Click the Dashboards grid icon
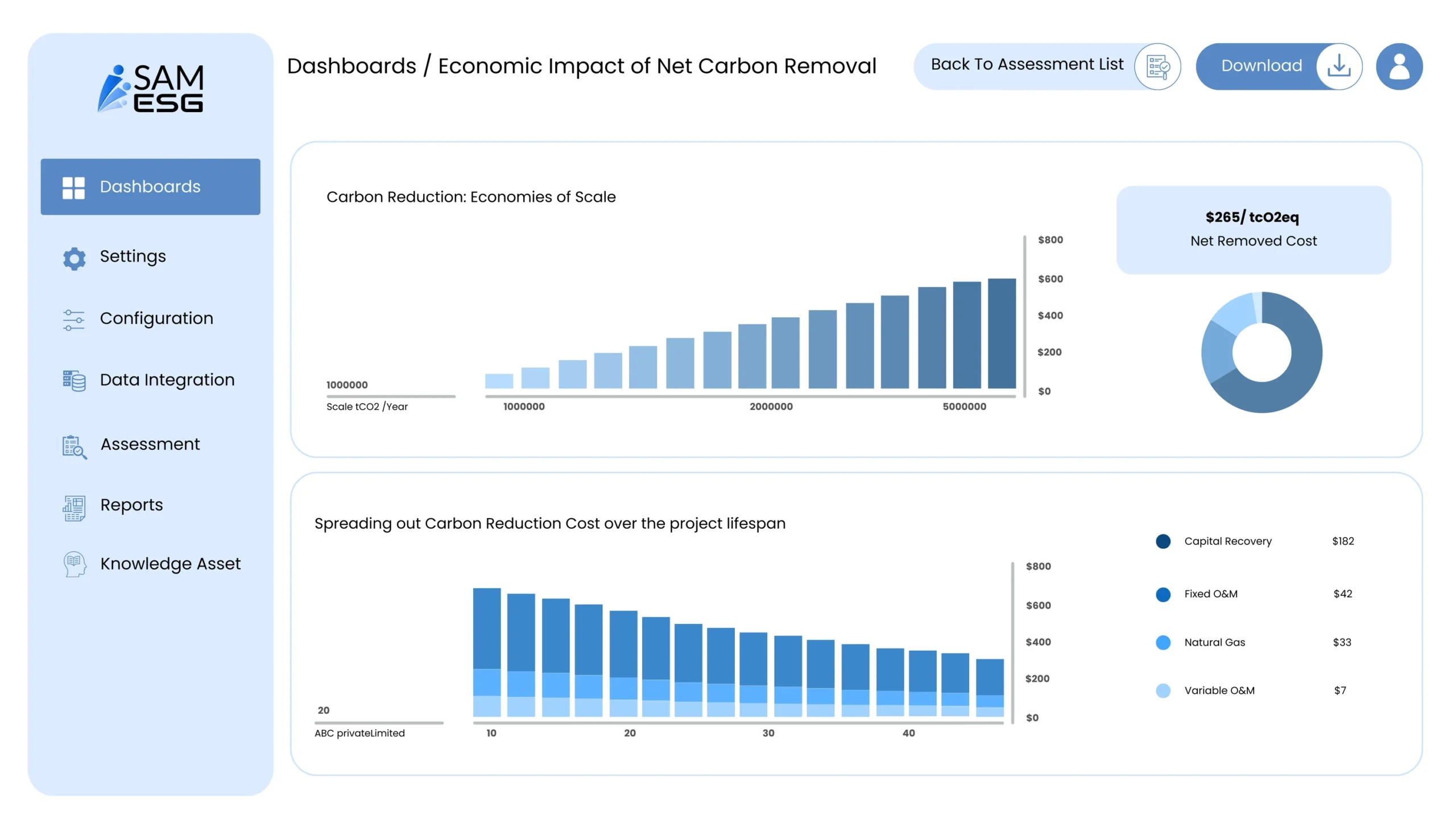Screen dimensions: 1456x819 (x=73, y=187)
